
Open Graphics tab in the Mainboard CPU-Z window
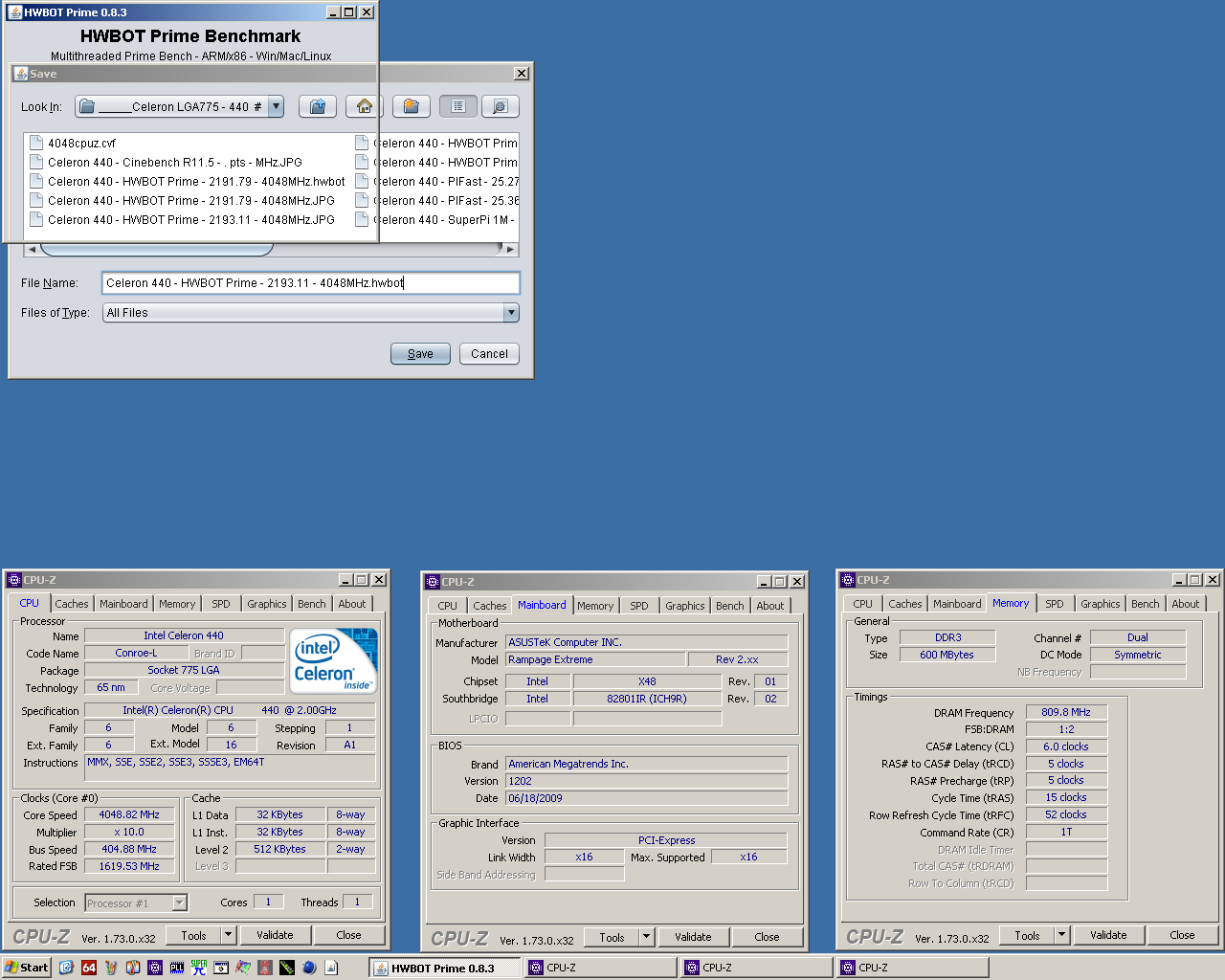[685, 606]
